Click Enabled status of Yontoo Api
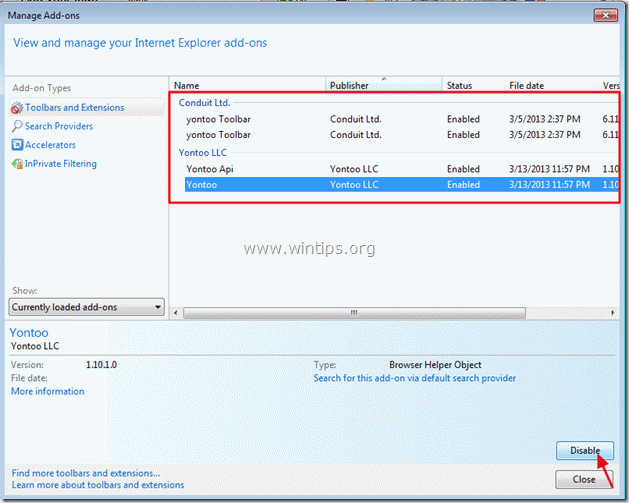 pyautogui.click(x=463, y=169)
